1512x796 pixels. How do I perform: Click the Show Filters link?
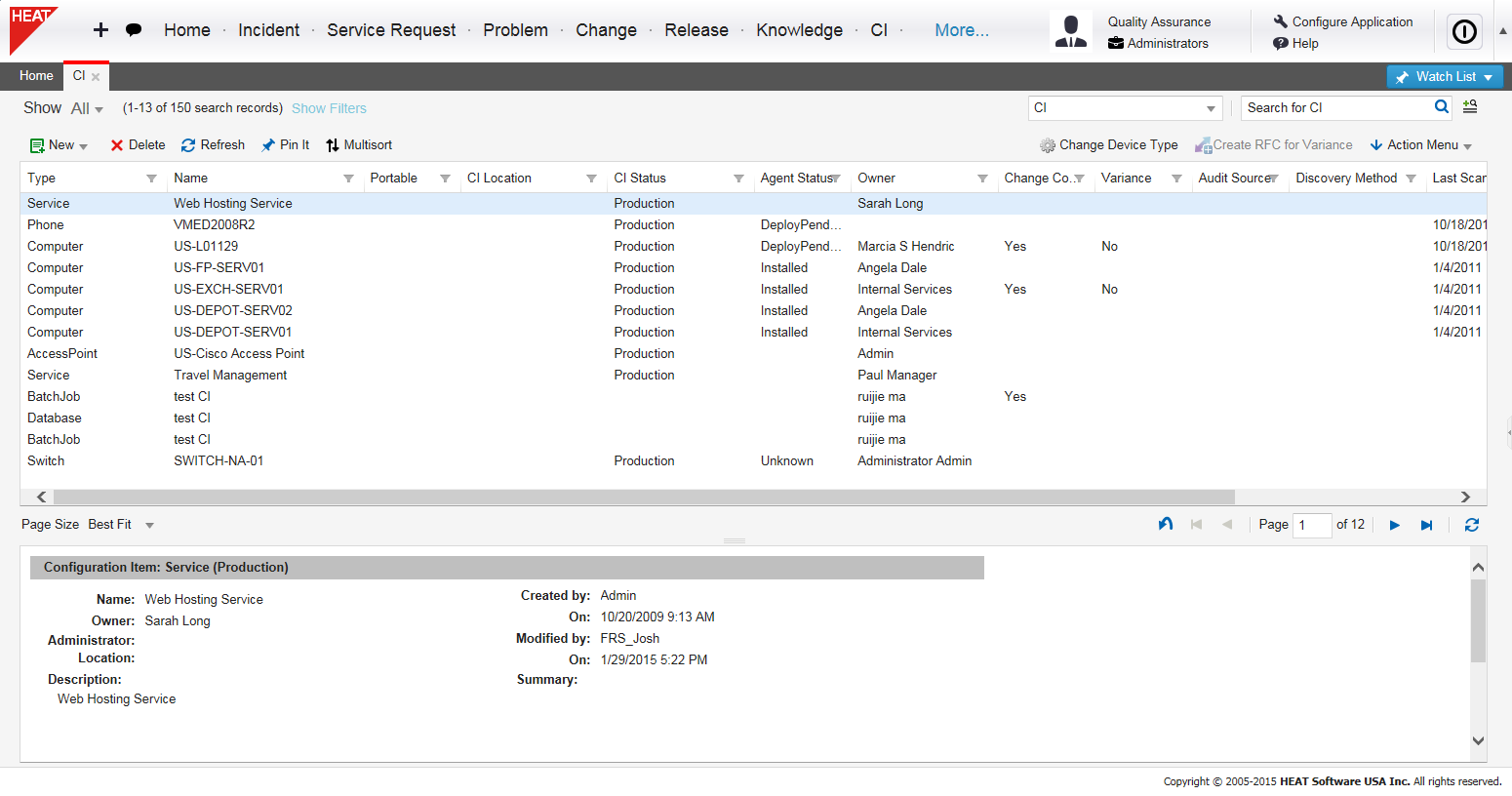coord(329,107)
